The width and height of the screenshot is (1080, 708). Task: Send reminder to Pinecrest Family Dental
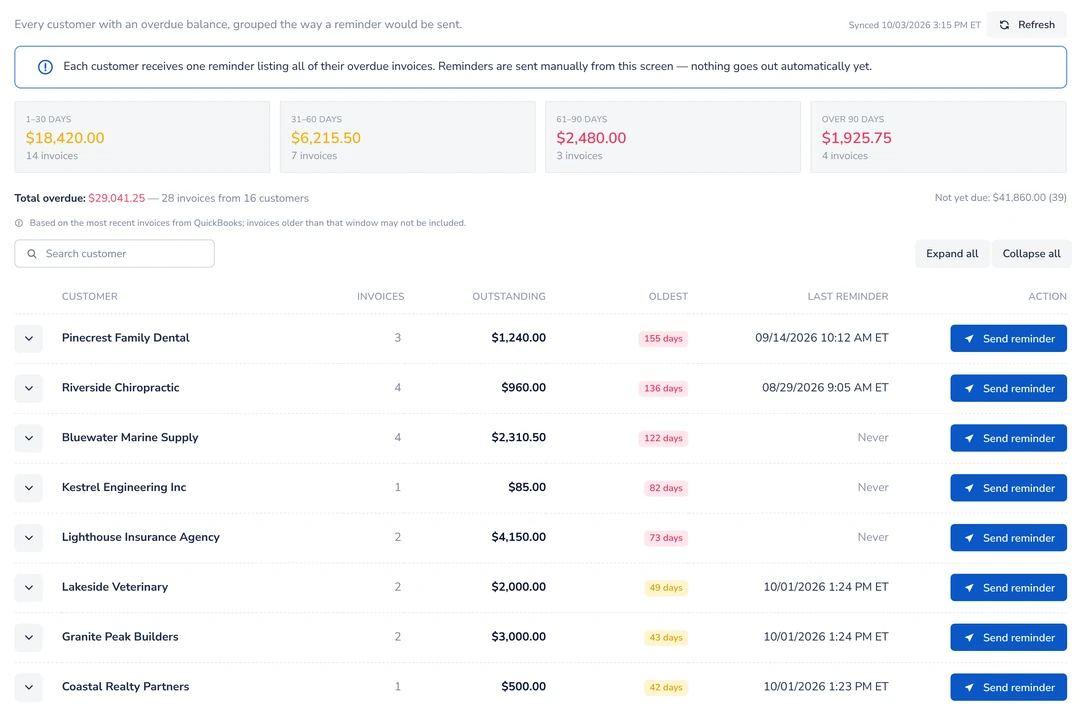click(1008, 339)
